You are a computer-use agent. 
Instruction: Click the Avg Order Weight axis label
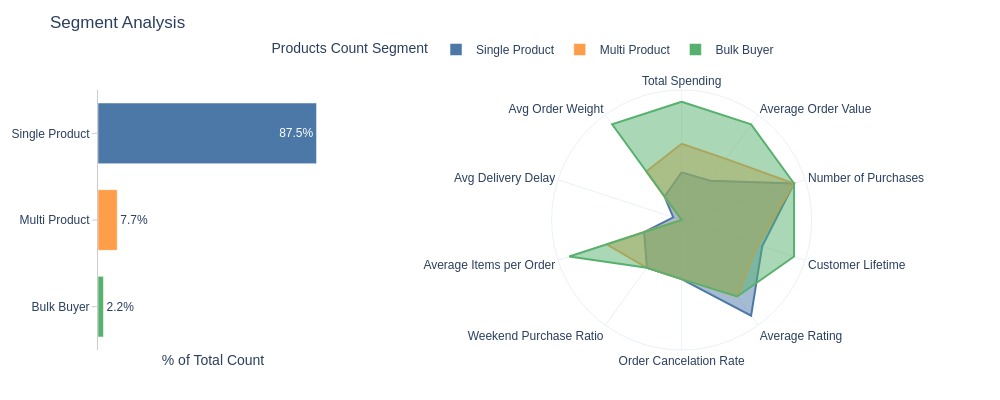pos(555,109)
